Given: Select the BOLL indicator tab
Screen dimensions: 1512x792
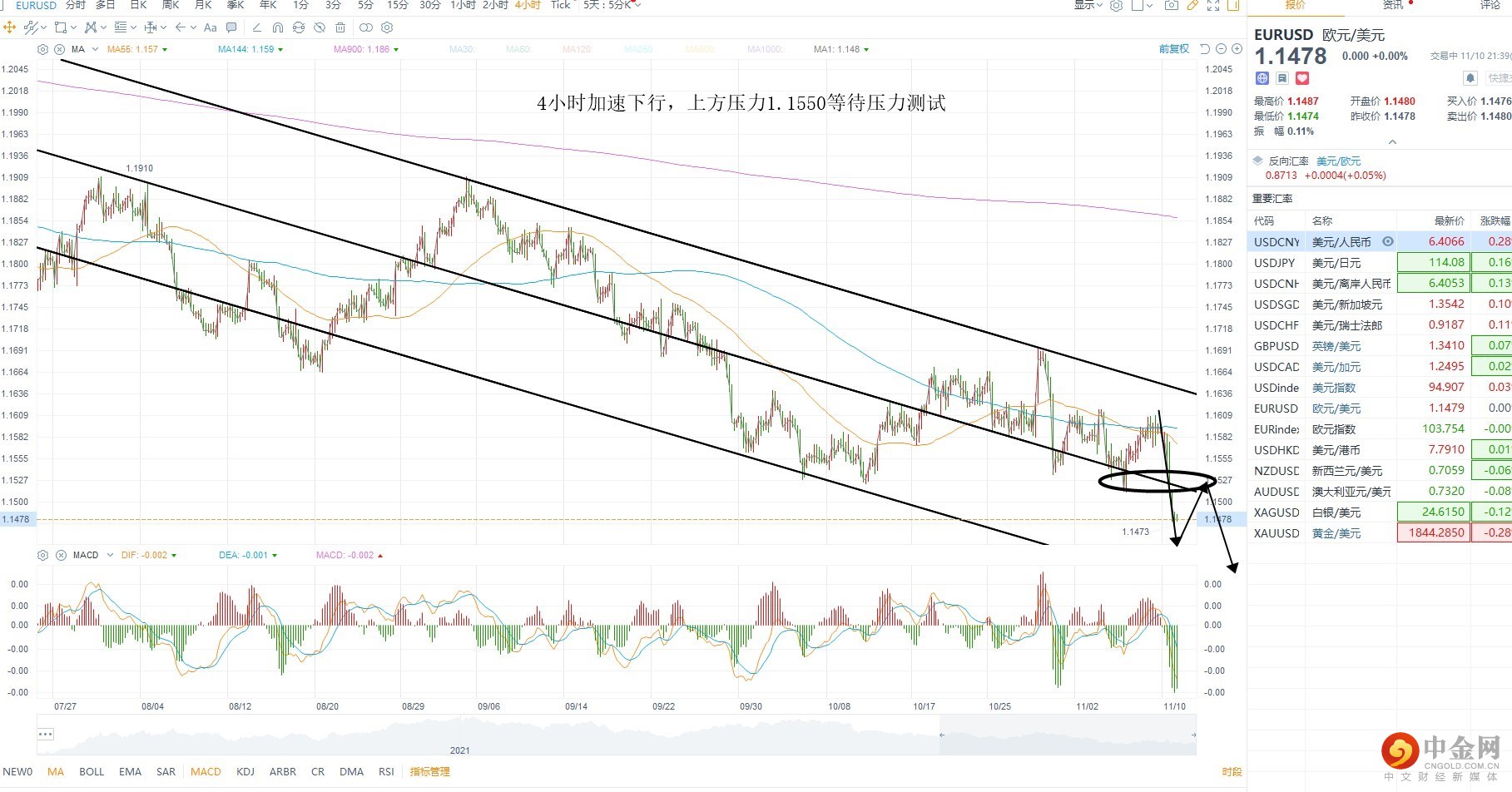Looking at the screenshot, I should [x=92, y=771].
